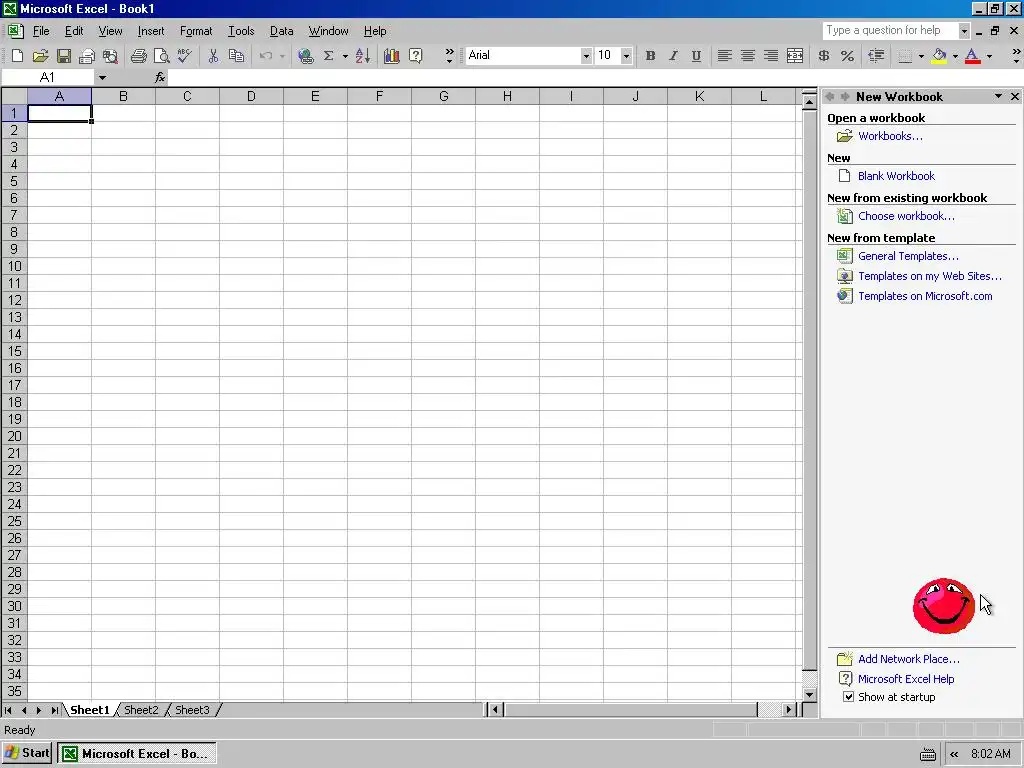Open Templates on Microsoft.com link
The width and height of the screenshot is (1024, 768).
coord(925,296)
